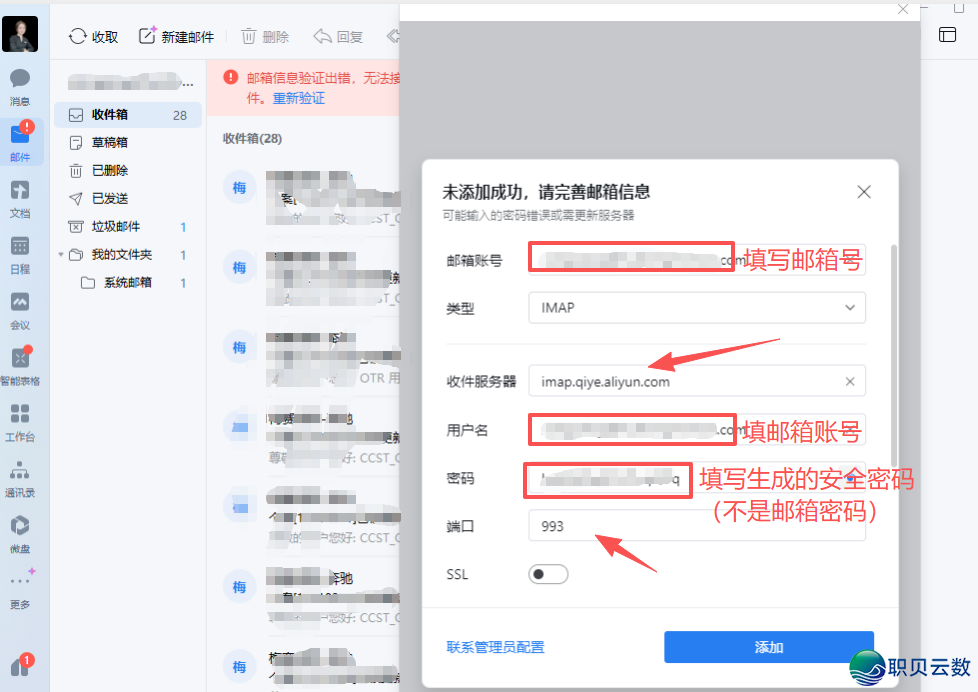This screenshot has height=692, width=978.
Task: Open the 日程 calendar icon
Action: point(22,250)
